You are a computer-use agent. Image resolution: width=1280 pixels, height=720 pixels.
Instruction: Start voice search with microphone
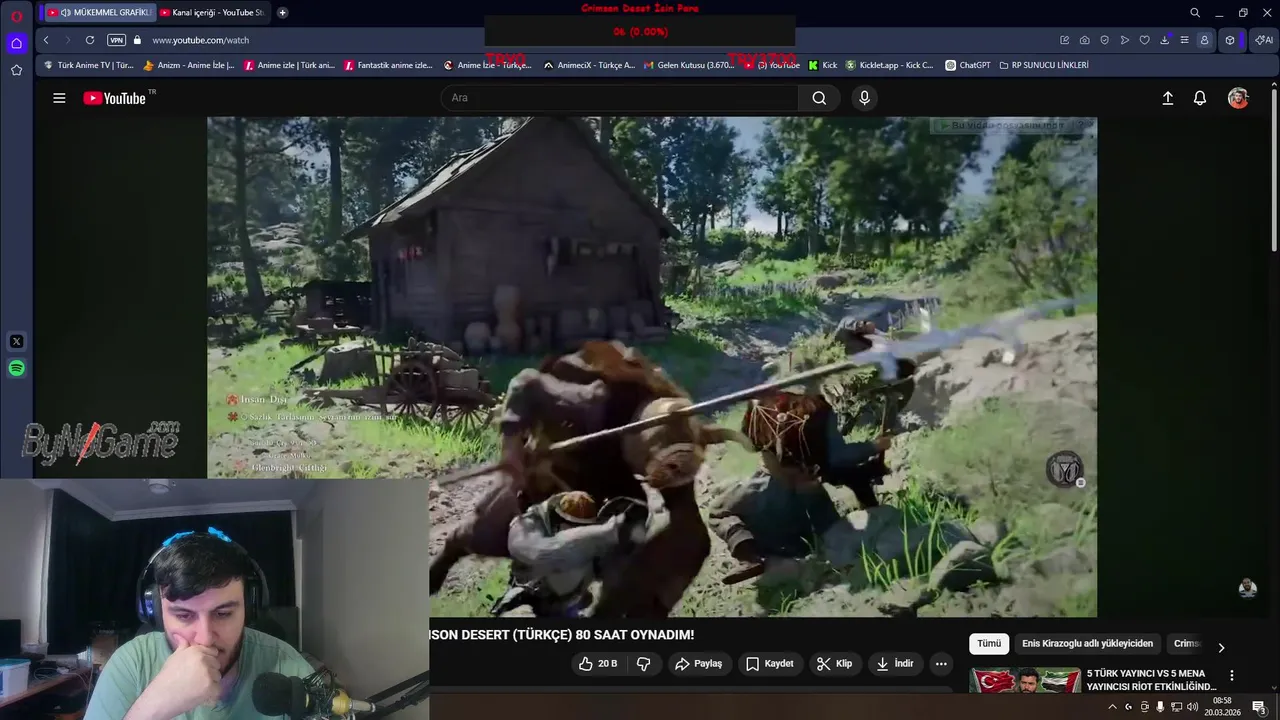864,98
